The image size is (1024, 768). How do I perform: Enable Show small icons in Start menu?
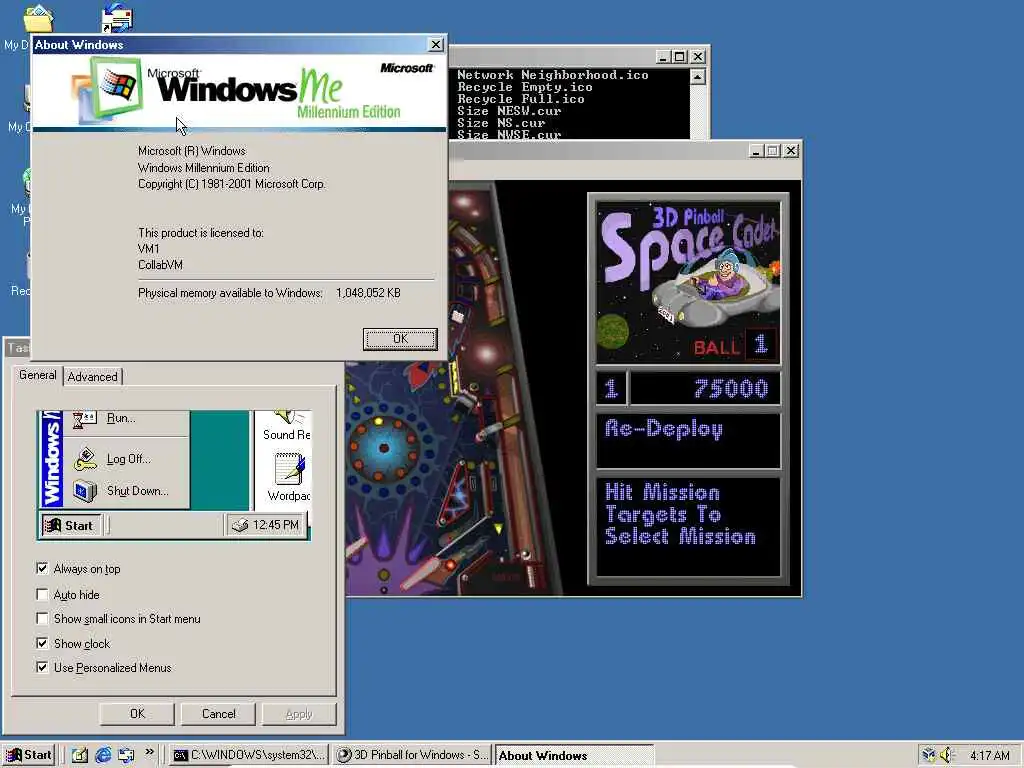tap(42, 618)
